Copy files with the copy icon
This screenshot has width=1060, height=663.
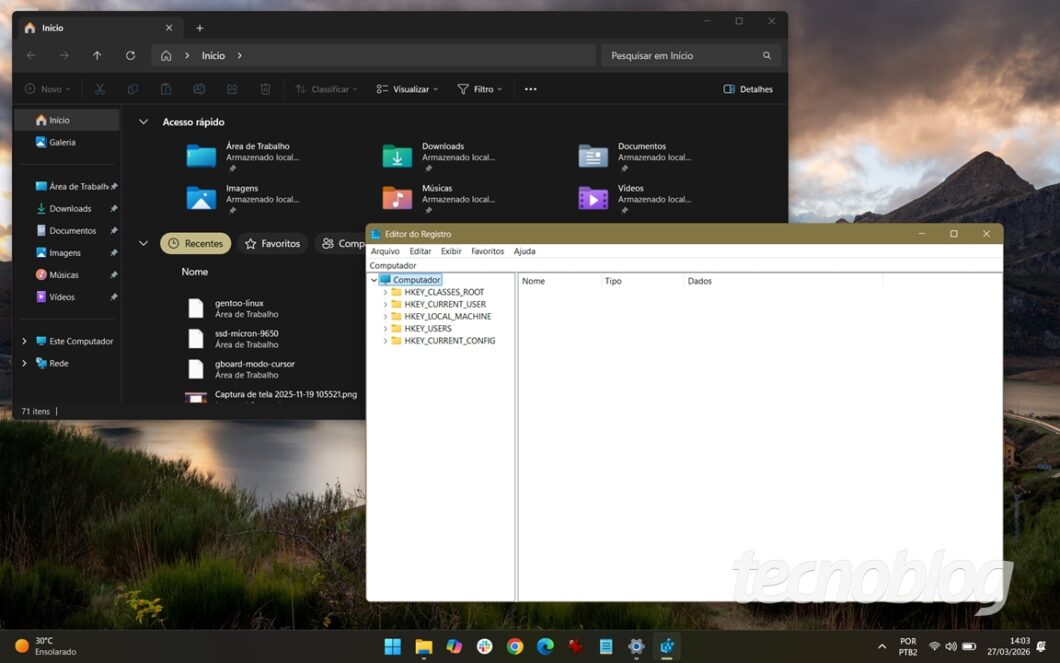click(x=132, y=89)
